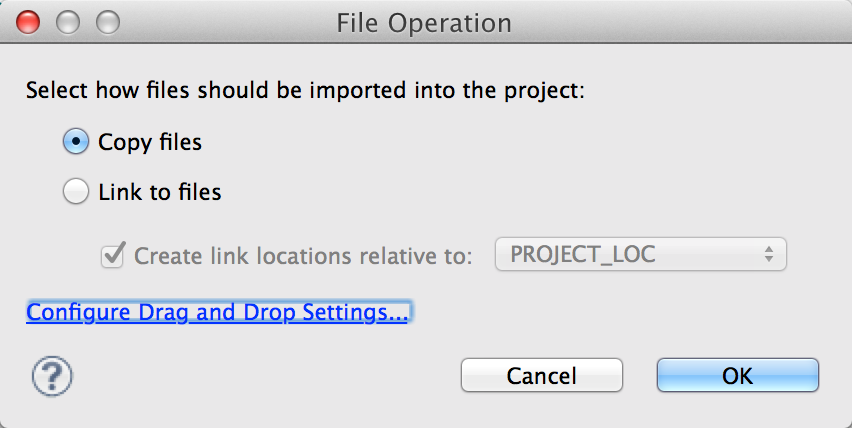Select the Copy files radio button
Screen dimensions: 852x428
pyautogui.click(x=76, y=142)
